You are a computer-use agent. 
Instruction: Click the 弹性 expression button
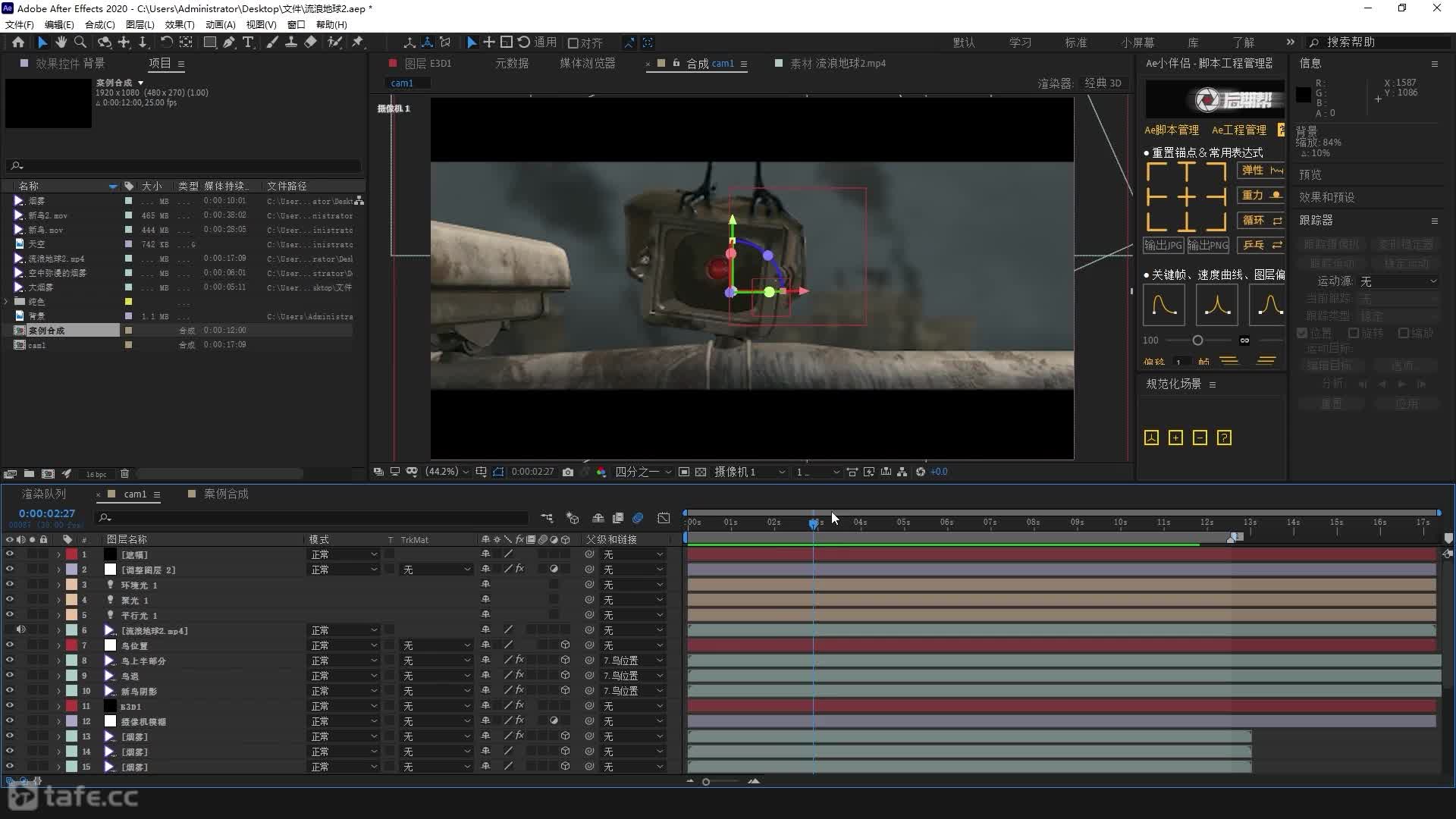1260,171
